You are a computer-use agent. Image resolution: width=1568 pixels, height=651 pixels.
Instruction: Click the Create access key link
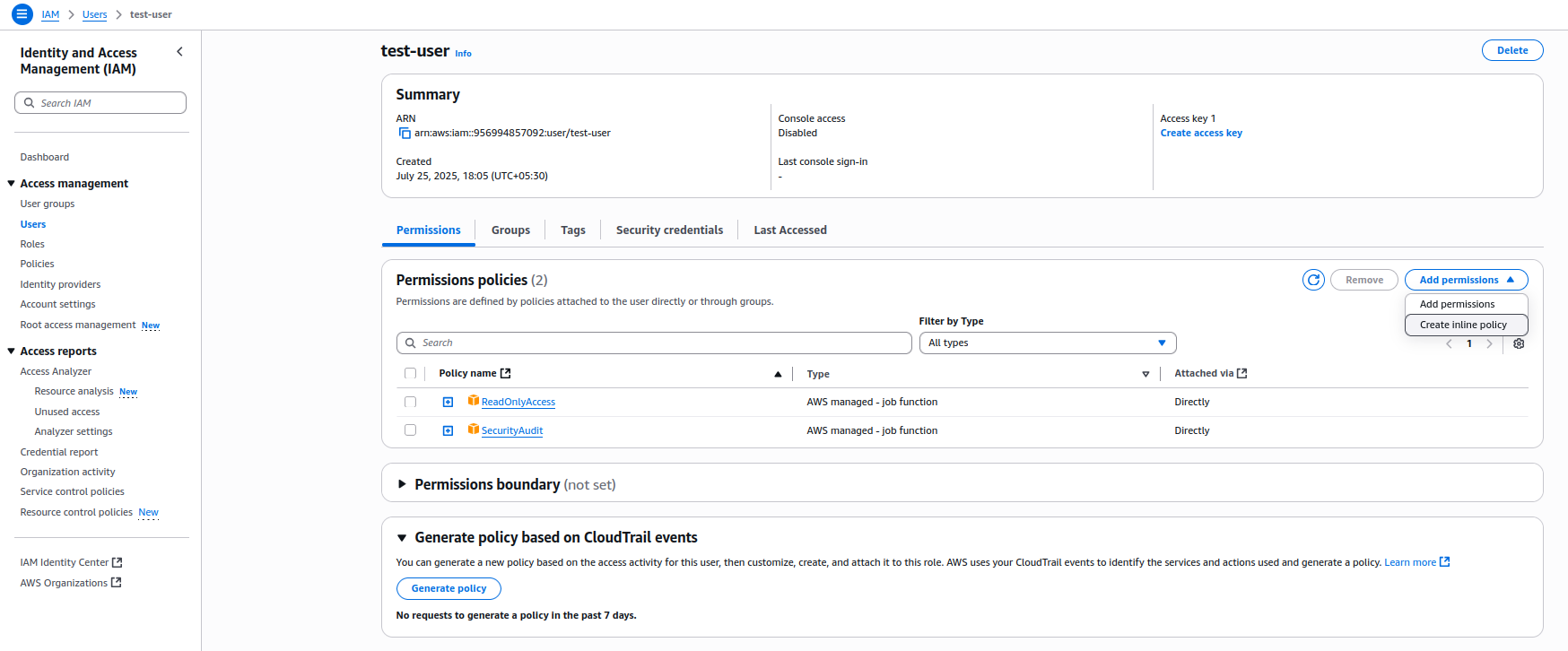click(x=1201, y=133)
